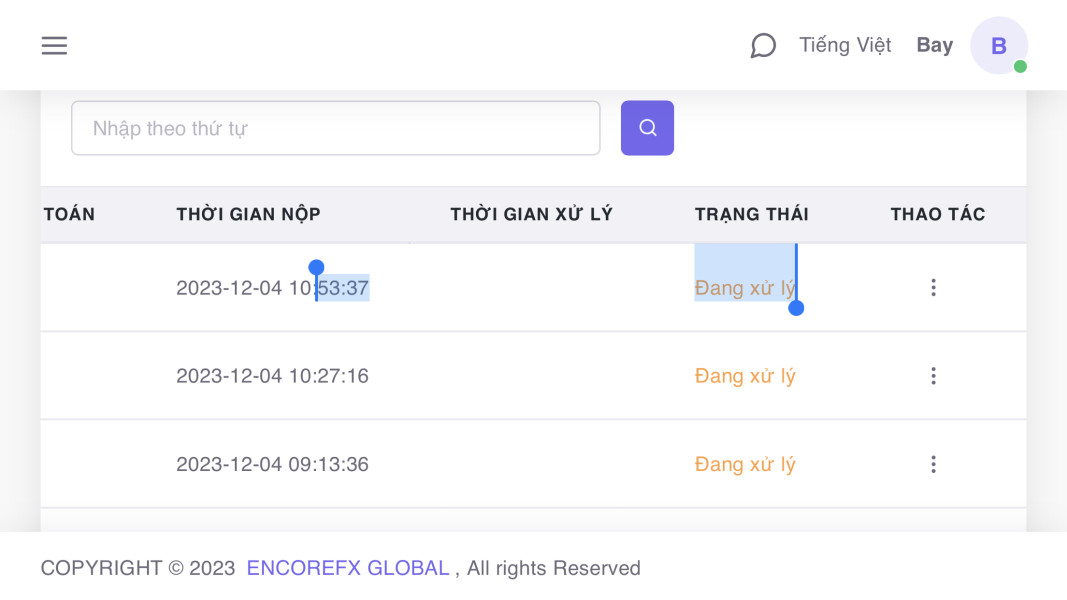Click the purple search button

647,128
